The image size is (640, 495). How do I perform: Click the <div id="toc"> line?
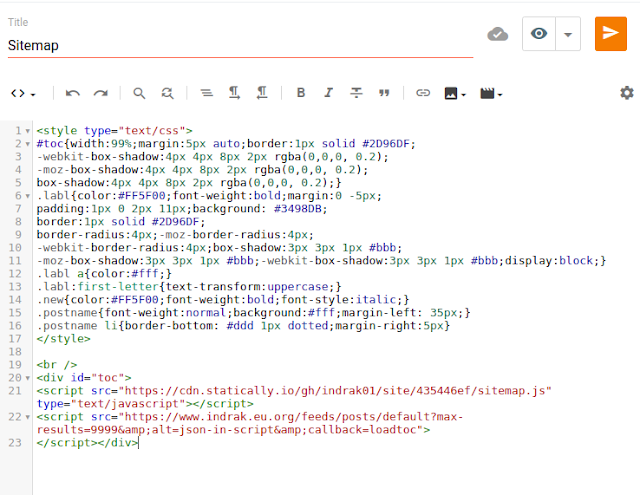click(84, 378)
